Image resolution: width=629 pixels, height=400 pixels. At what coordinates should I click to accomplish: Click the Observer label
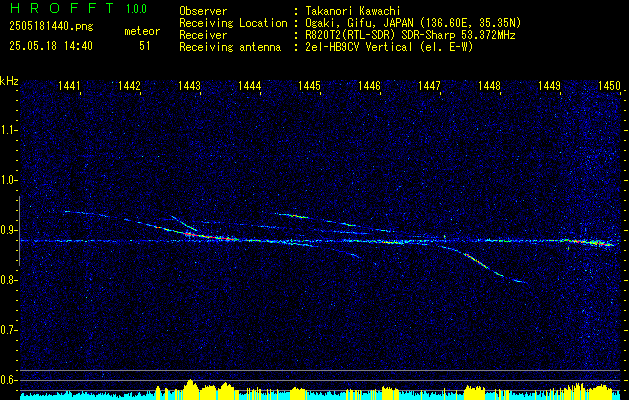[203, 11]
